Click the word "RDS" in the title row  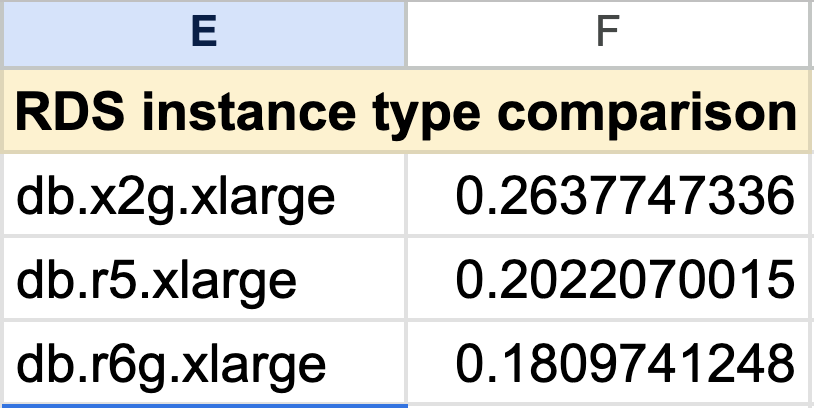70,111
